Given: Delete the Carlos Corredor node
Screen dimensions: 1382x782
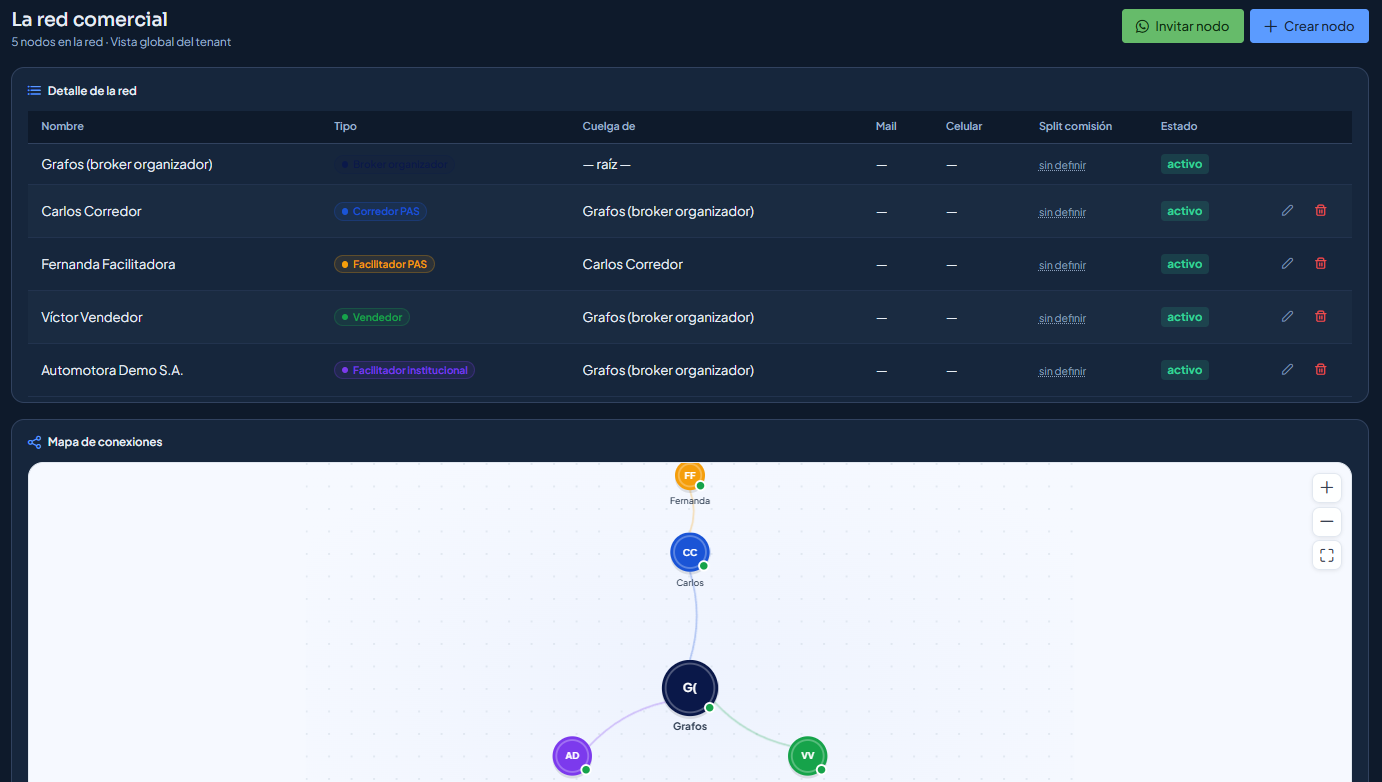Looking at the screenshot, I should tap(1320, 211).
